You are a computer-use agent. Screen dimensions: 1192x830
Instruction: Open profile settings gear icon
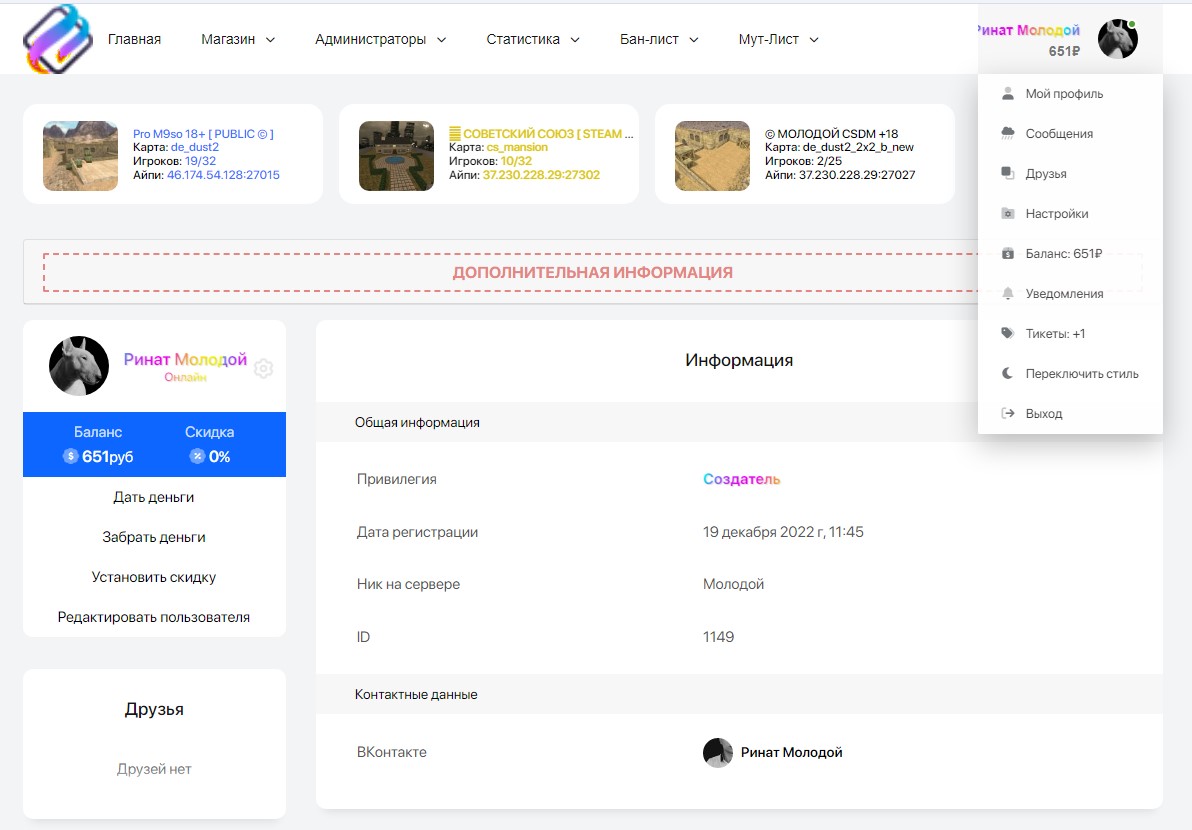263,369
